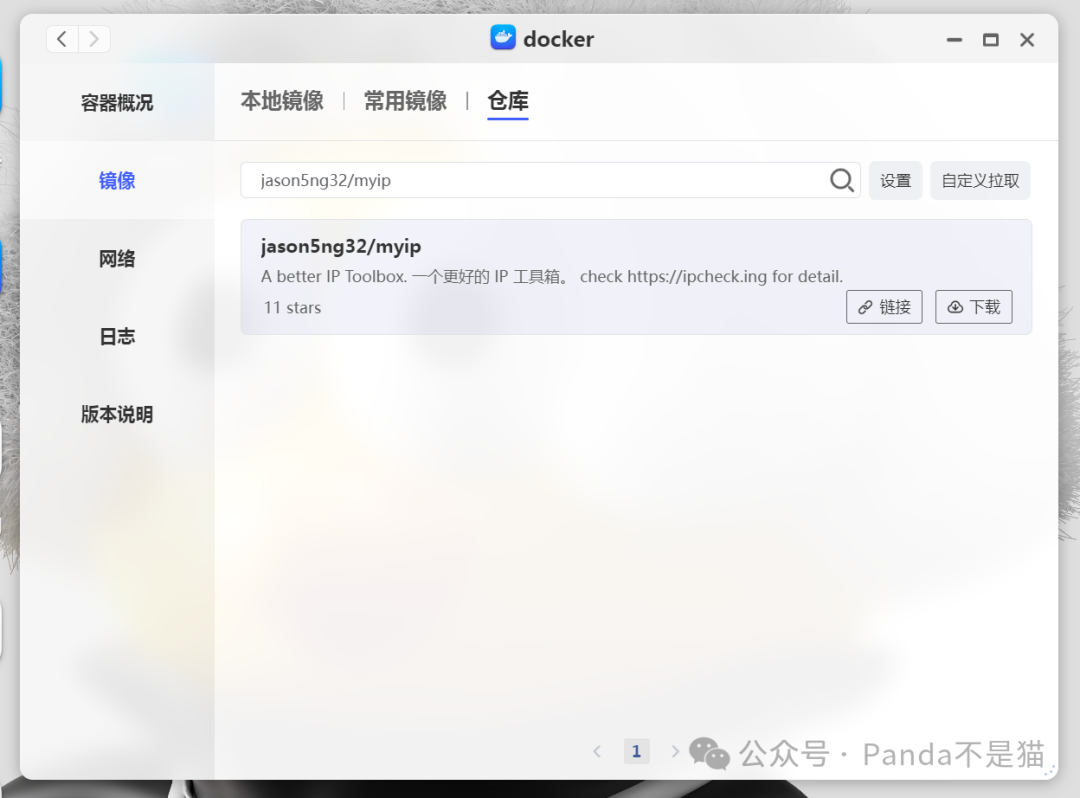1080x798 pixels.
Task: Click the docker whale app icon
Action: click(503, 38)
